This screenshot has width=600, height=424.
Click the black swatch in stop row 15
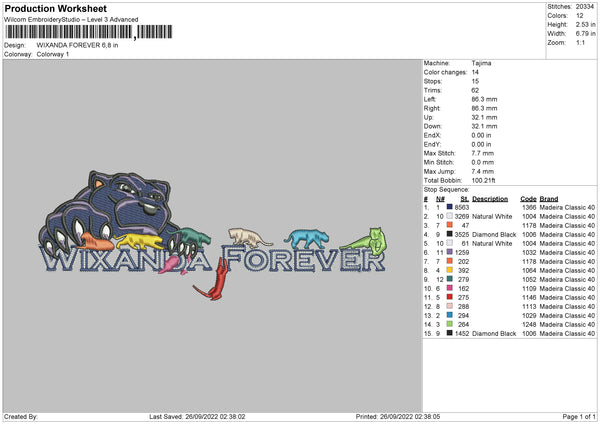click(x=449, y=333)
